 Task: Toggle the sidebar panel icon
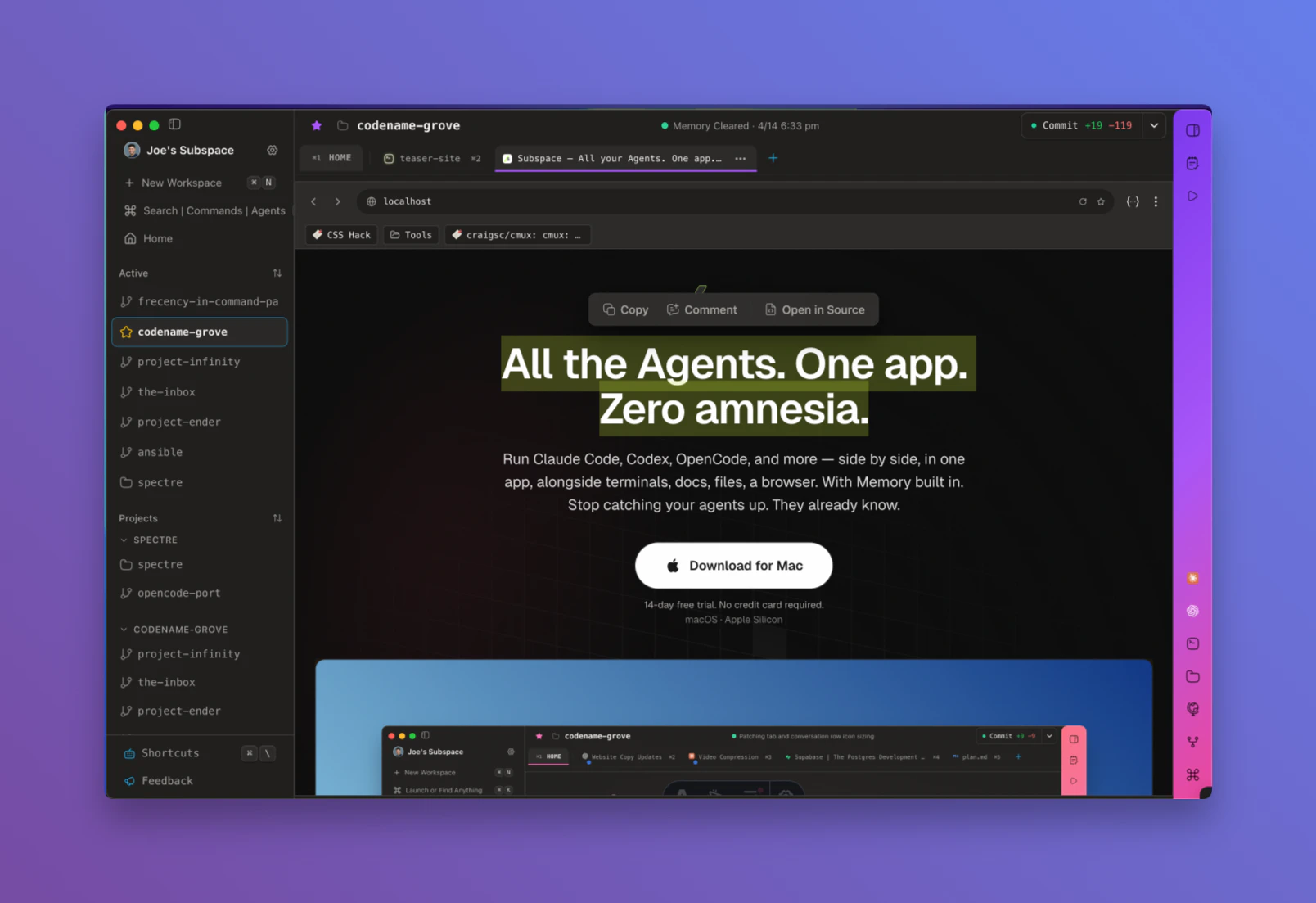(174, 124)
